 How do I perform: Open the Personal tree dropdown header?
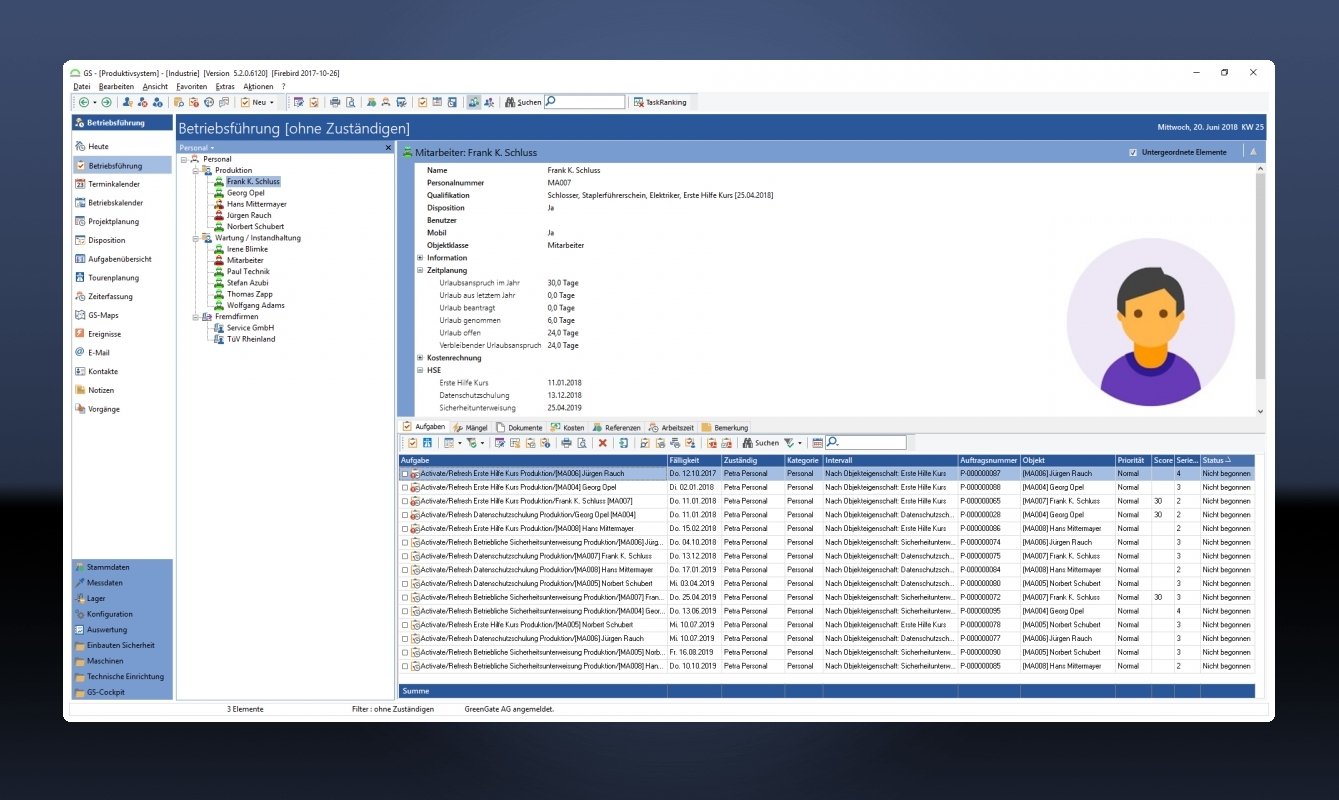tap(197, 147)
